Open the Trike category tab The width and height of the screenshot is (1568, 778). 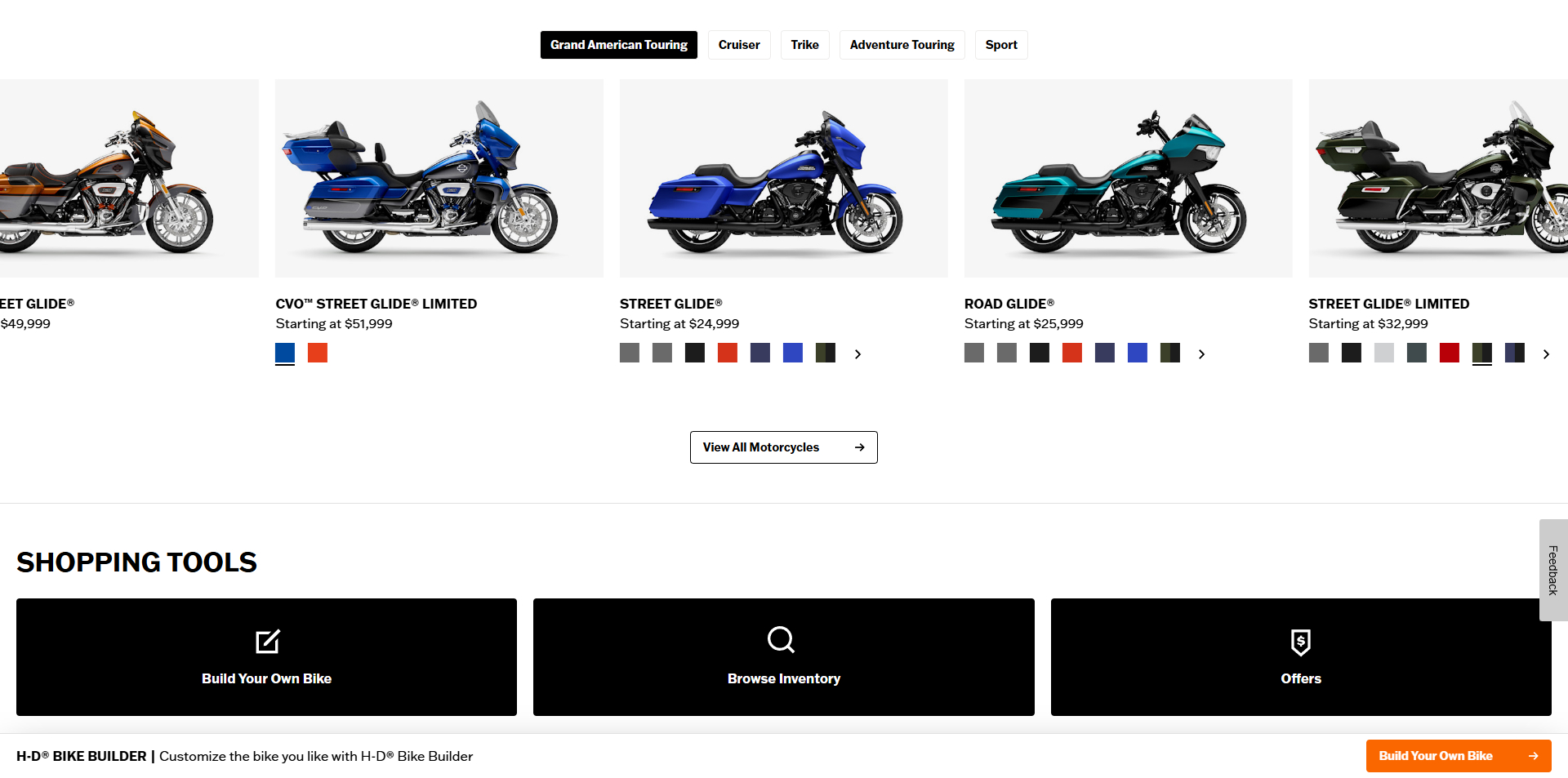pos(804,45)
